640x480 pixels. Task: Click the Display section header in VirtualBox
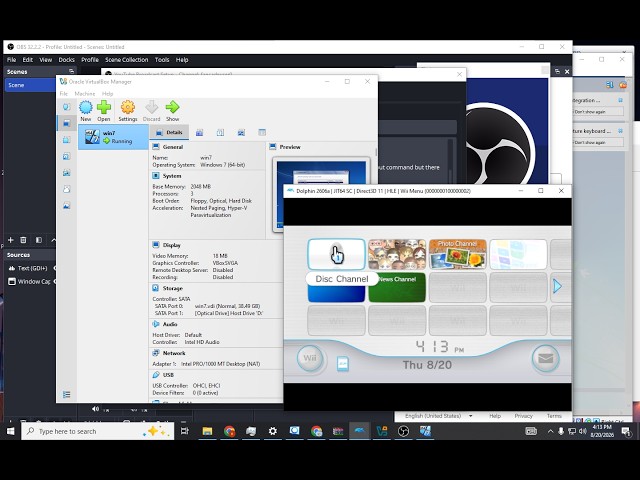pos(171,245)
